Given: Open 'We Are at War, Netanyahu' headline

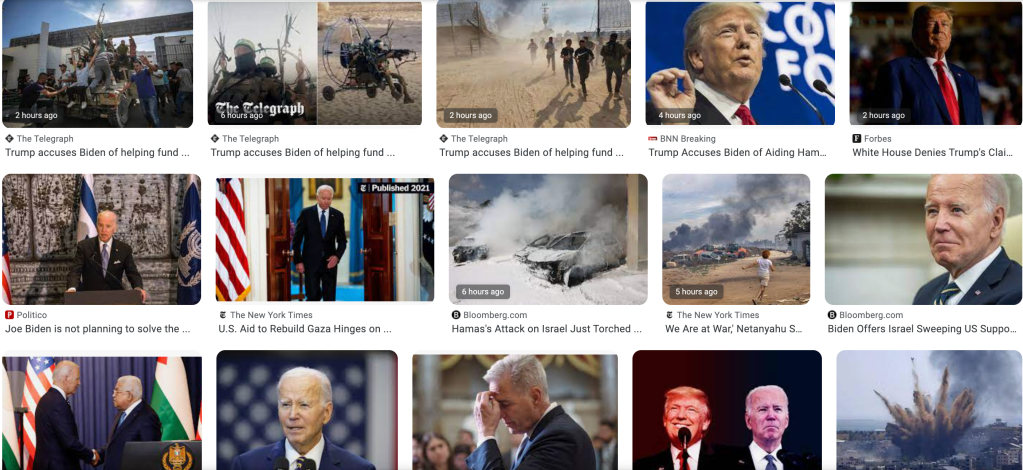Looking at the screenshot, I should coord(734,329).
